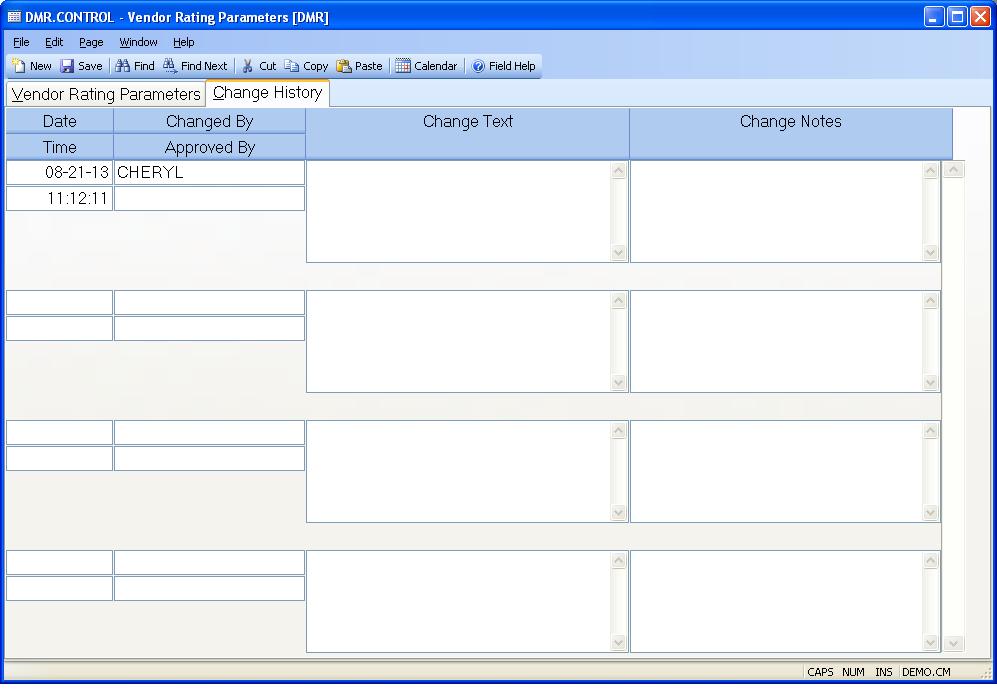Click the Paste clipboard icon
The image size is (997, 689).
(x=344, y=66)
